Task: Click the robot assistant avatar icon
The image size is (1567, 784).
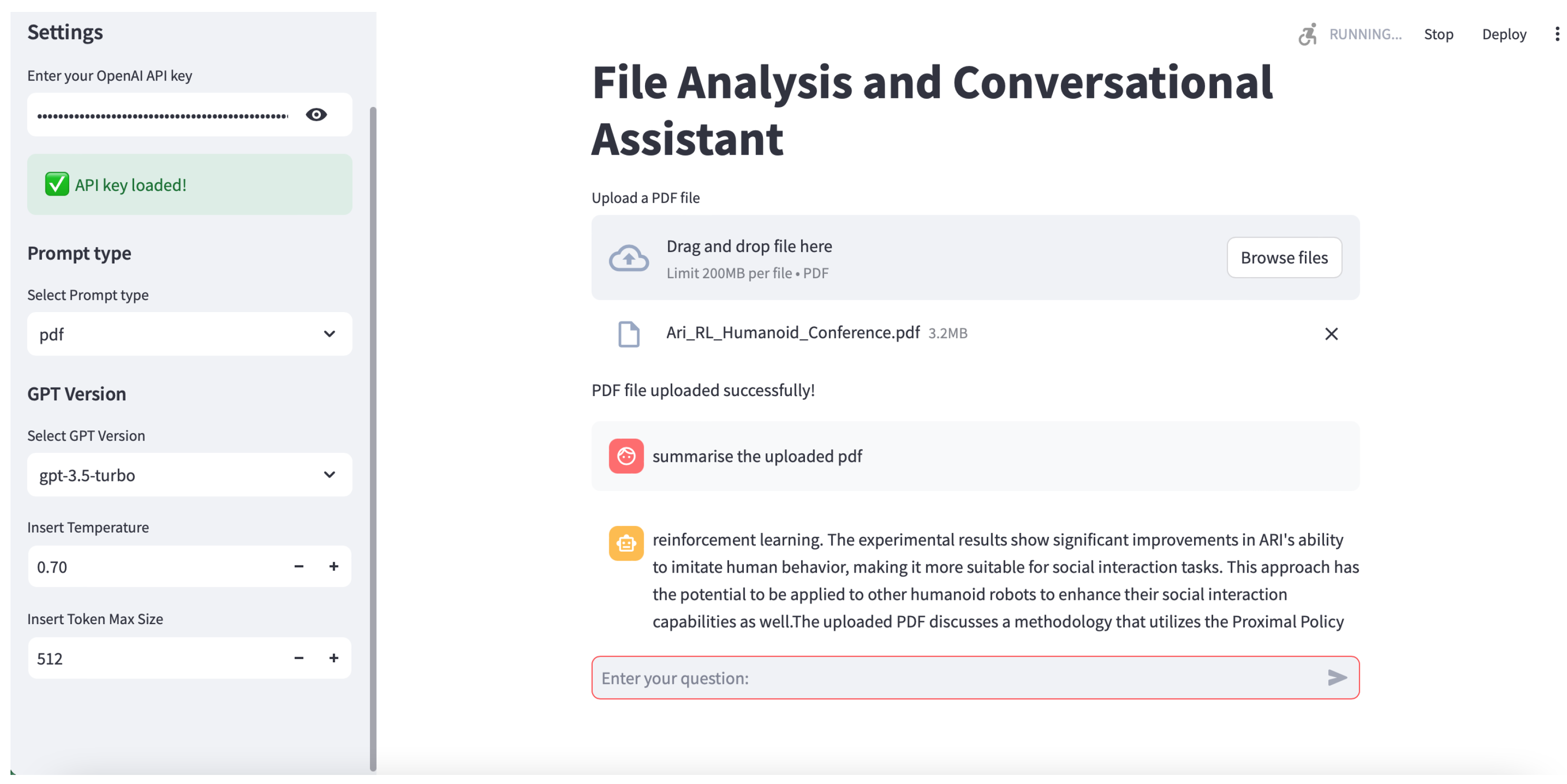Action: click(x=626, y=543)
